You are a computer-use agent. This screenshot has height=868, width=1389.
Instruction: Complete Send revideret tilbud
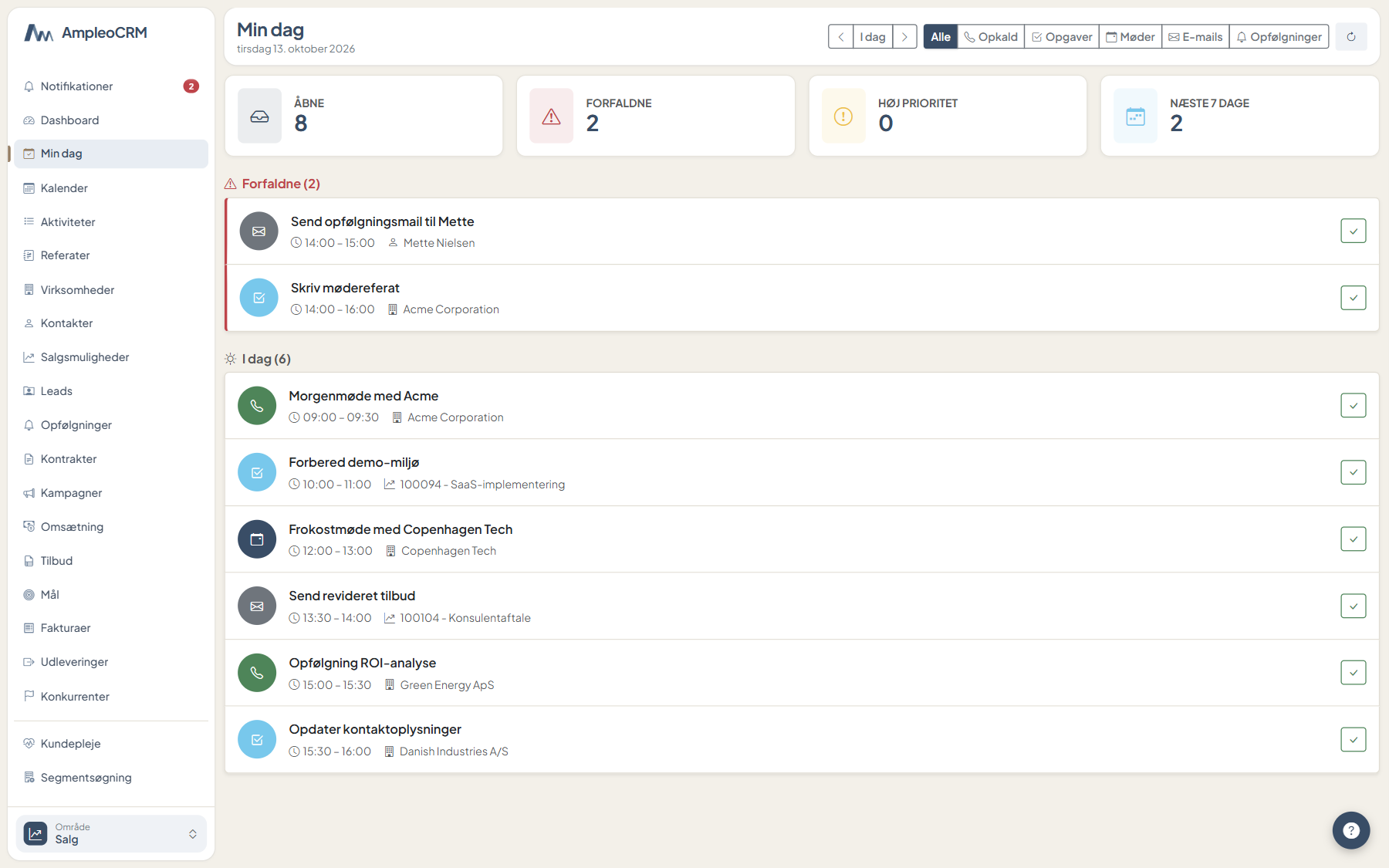tap(1354, 606)
